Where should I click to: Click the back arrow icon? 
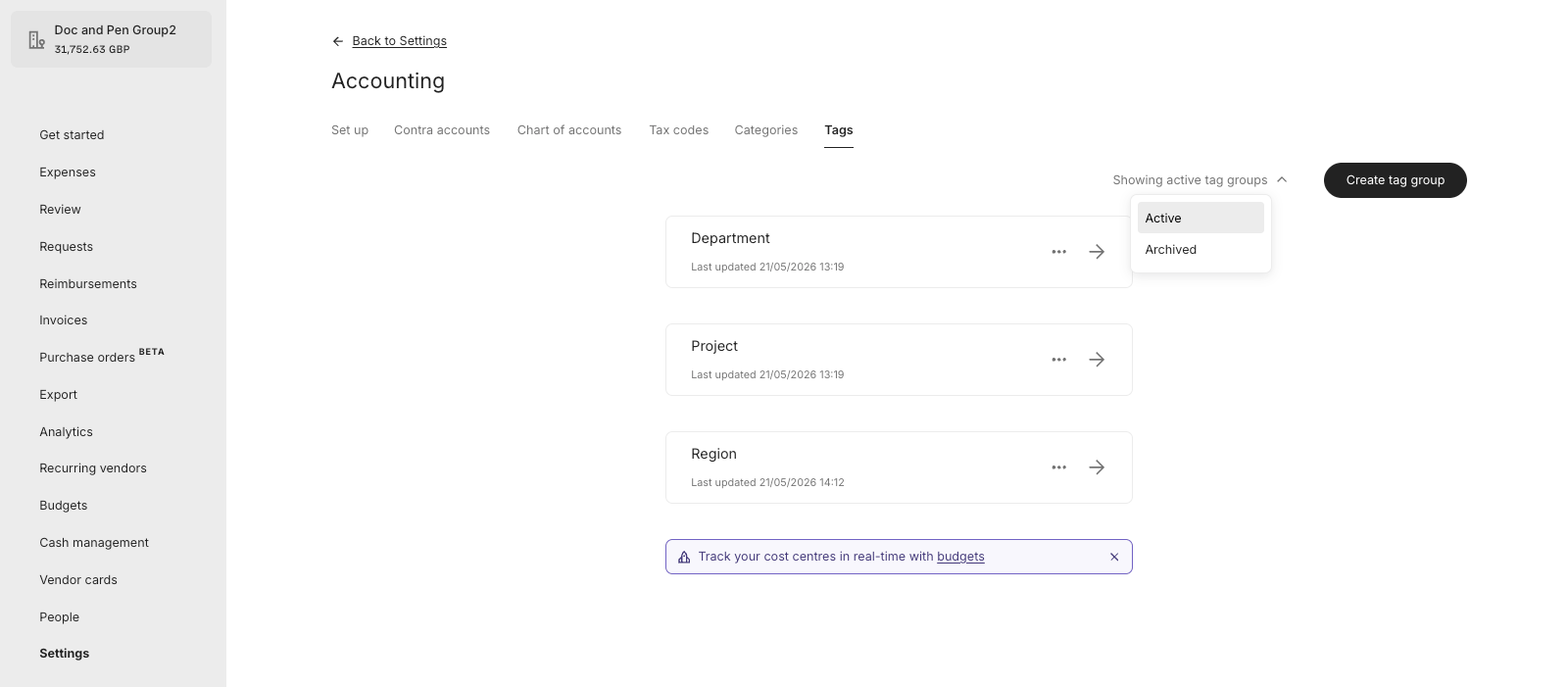[x=338, y=41]
